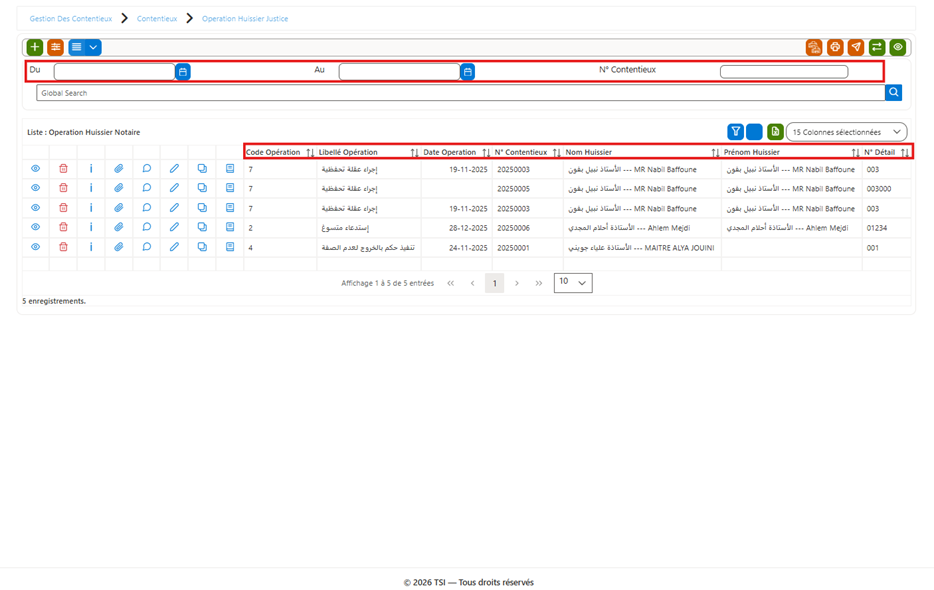Open attachments paperclip for row 20250005
Image resolution: width=934 pixels, height=590 pixels.
pos(119,188)
